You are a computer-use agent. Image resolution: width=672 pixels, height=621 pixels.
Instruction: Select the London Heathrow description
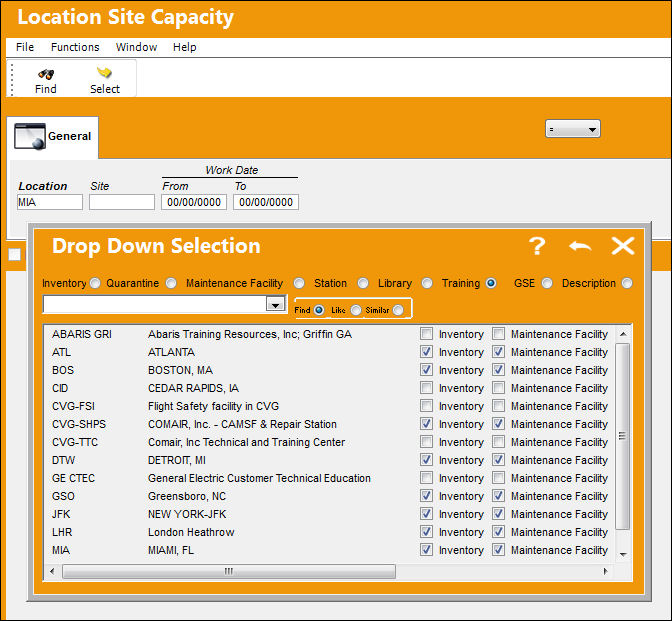[x=191, y=532]
